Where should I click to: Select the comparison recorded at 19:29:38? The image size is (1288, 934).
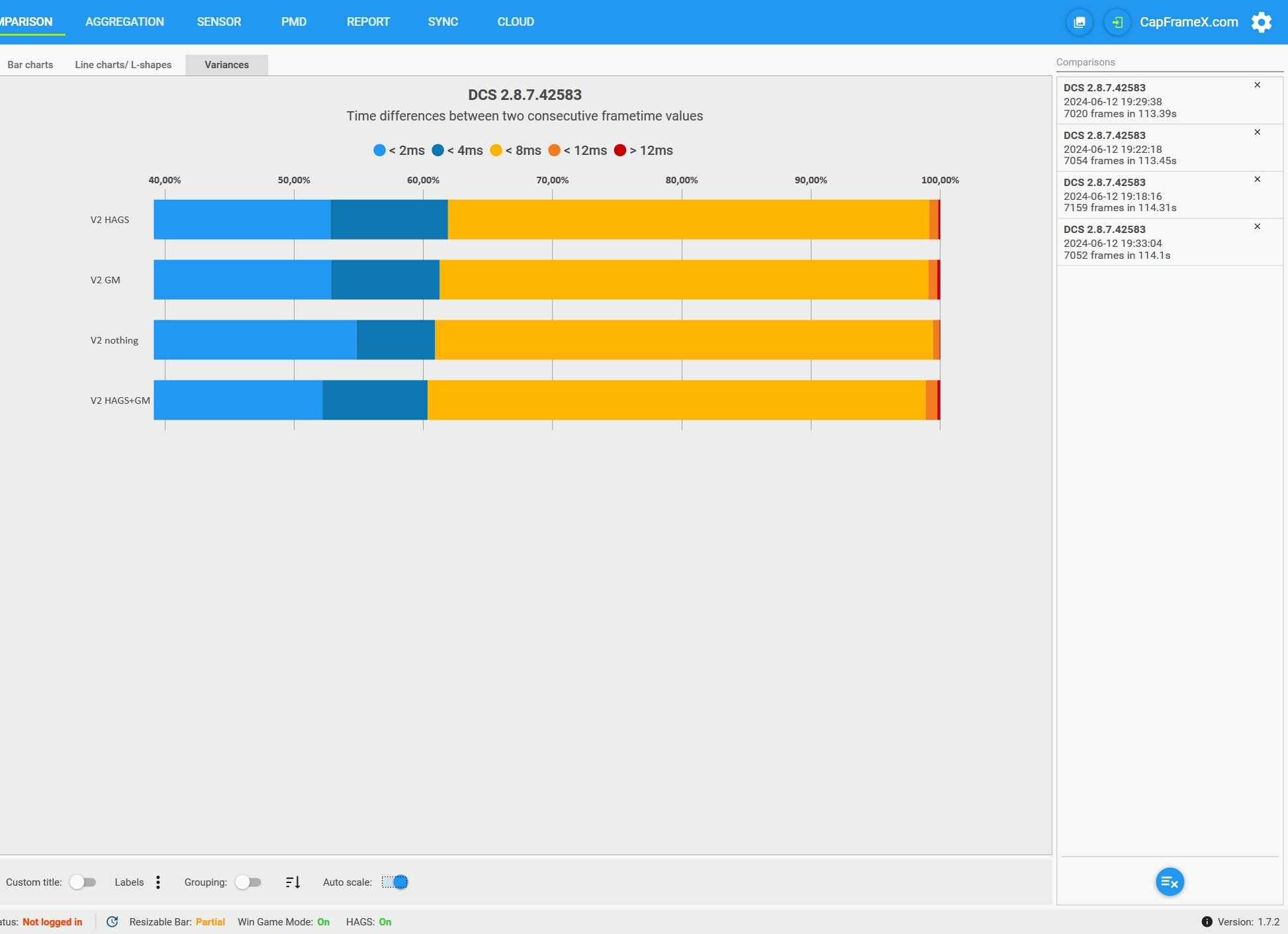[1170, 101]
